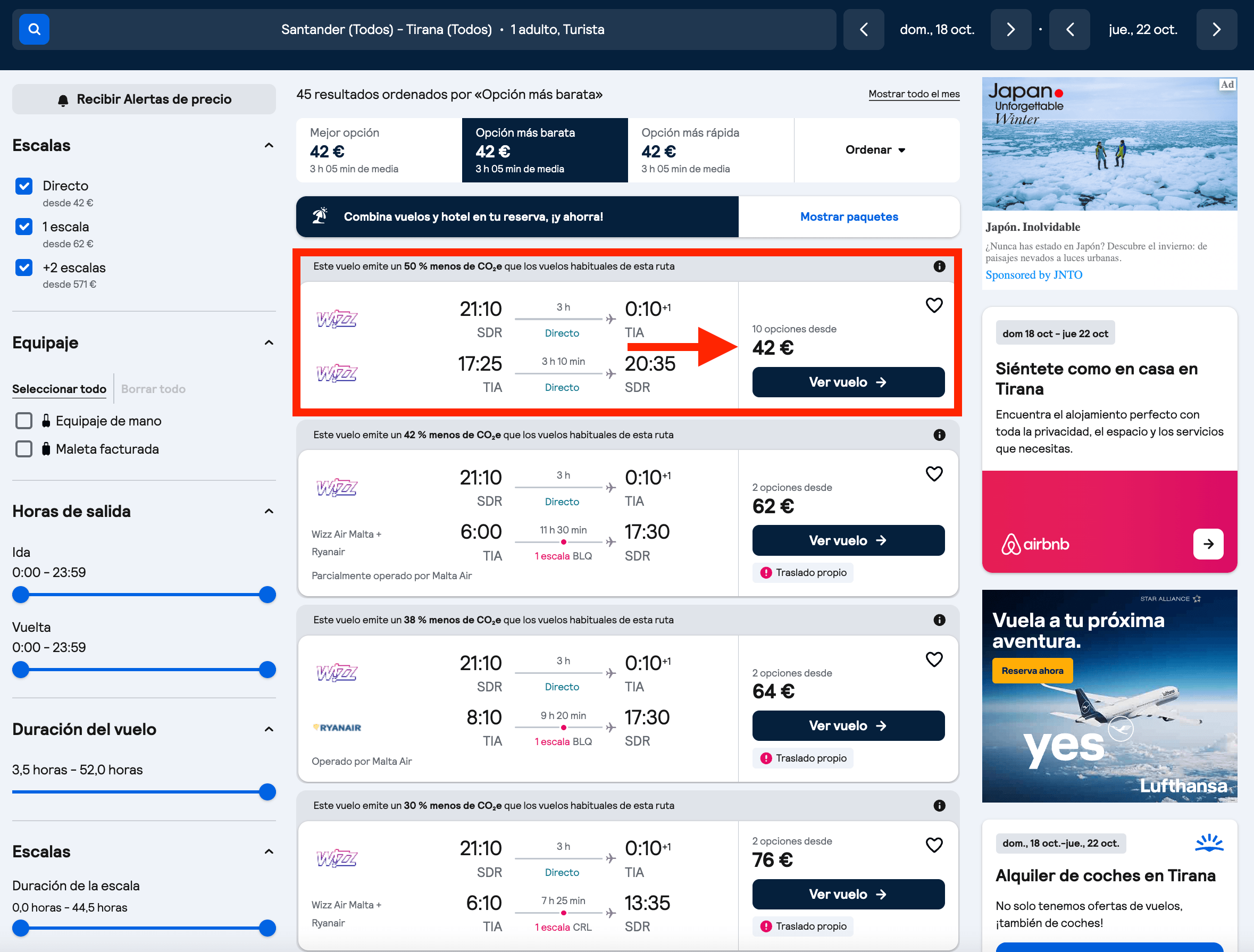
Task: Click Borrar todo in Equipaje
Action: (x=153, y=389)
